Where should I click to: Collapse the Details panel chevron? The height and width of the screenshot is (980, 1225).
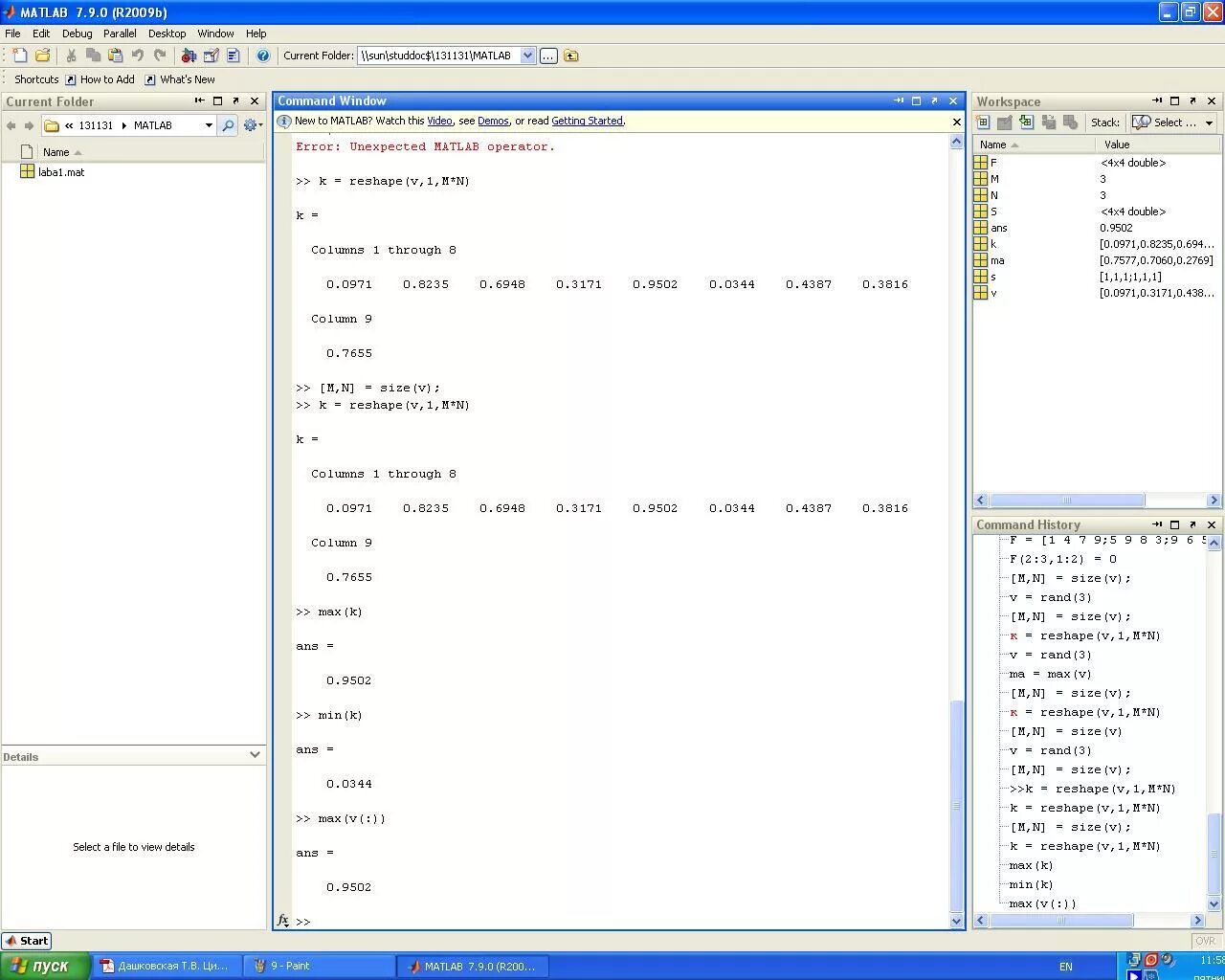coord(255,755)
